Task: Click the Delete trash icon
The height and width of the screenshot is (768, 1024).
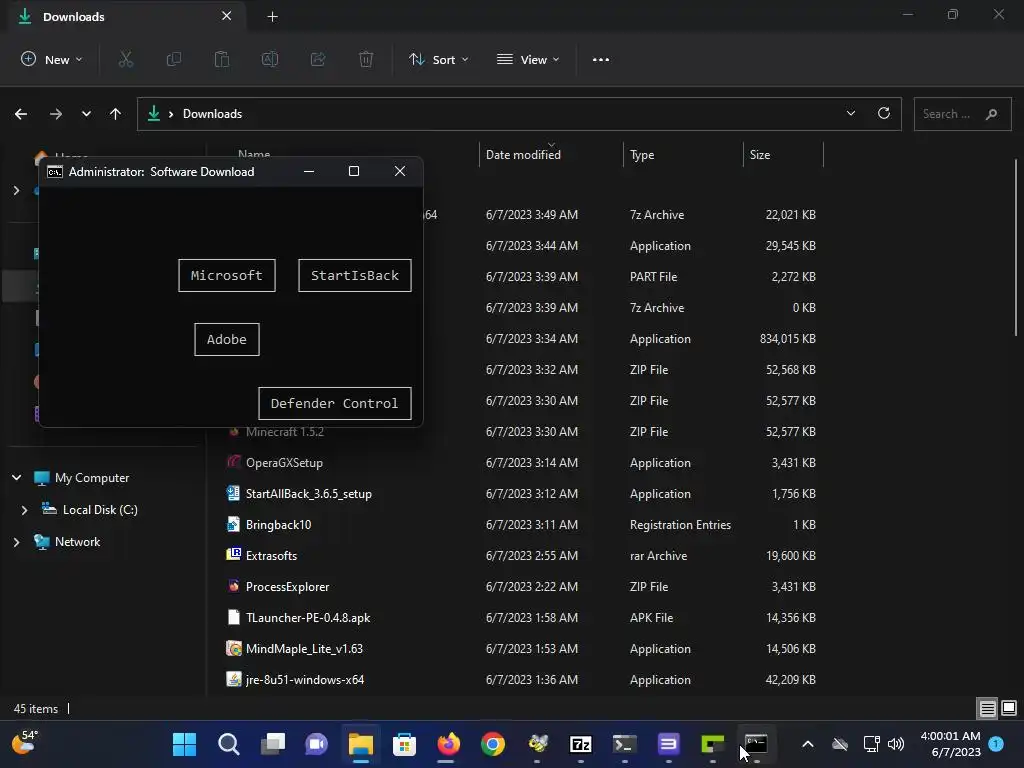Action: tap(366, 59)
